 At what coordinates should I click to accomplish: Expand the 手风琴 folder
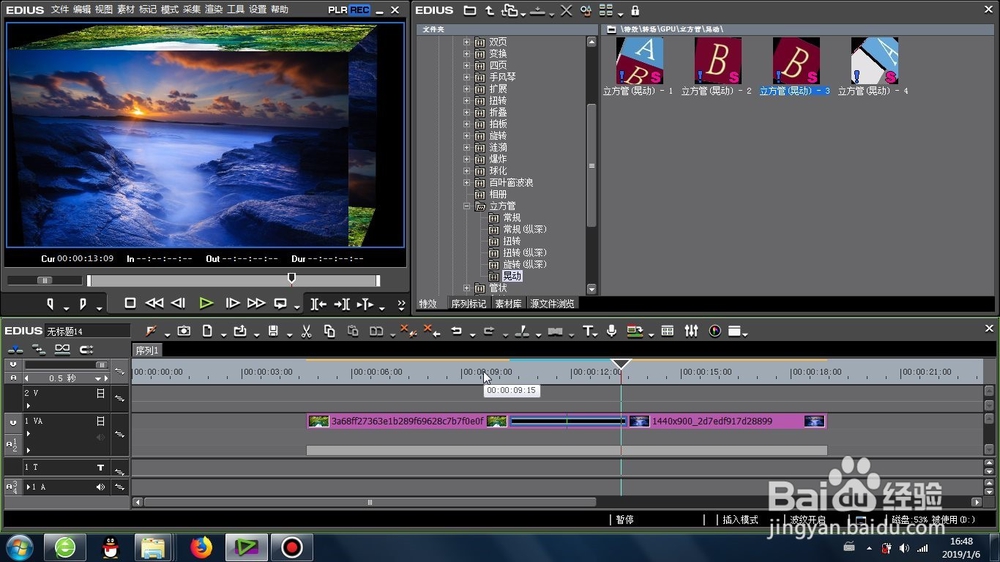click(466, 77)
